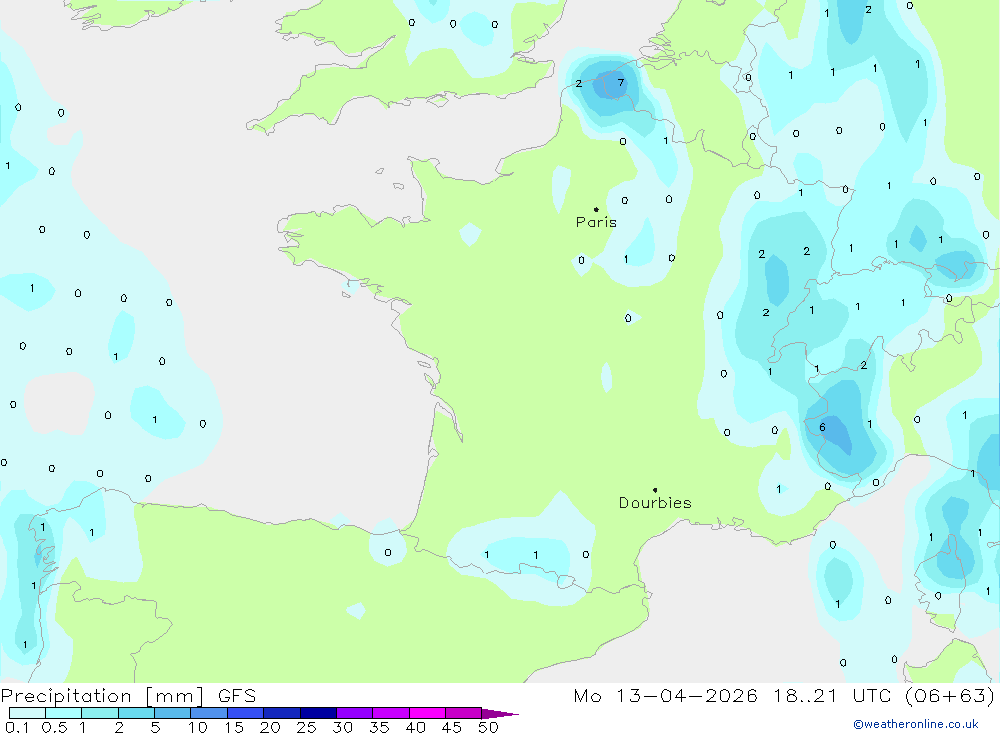Screen dimensions: 1000x733
Task: Click the weatheronline.co.uk copyright link
Action: (916, 724)
